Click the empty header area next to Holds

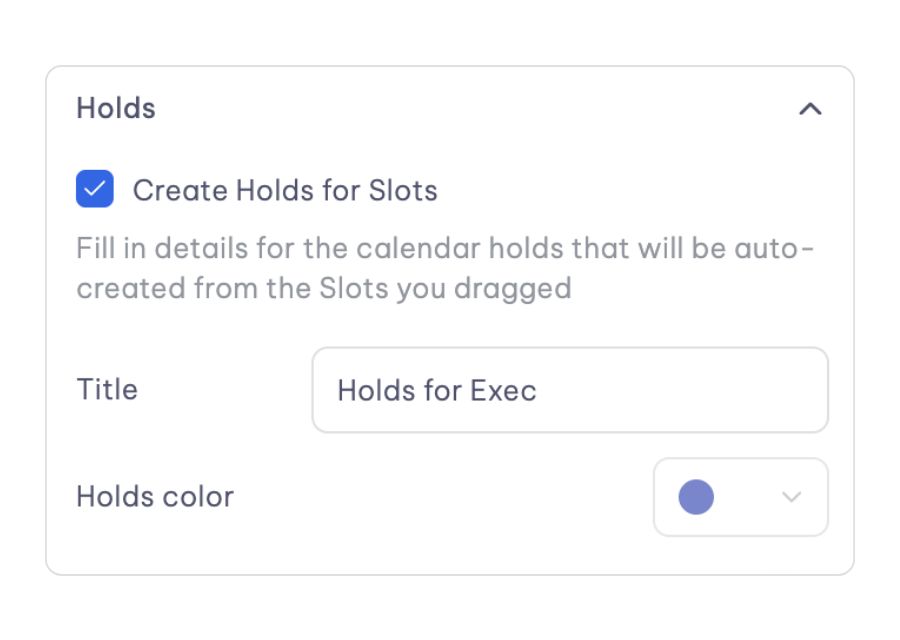tap(476, 108)
